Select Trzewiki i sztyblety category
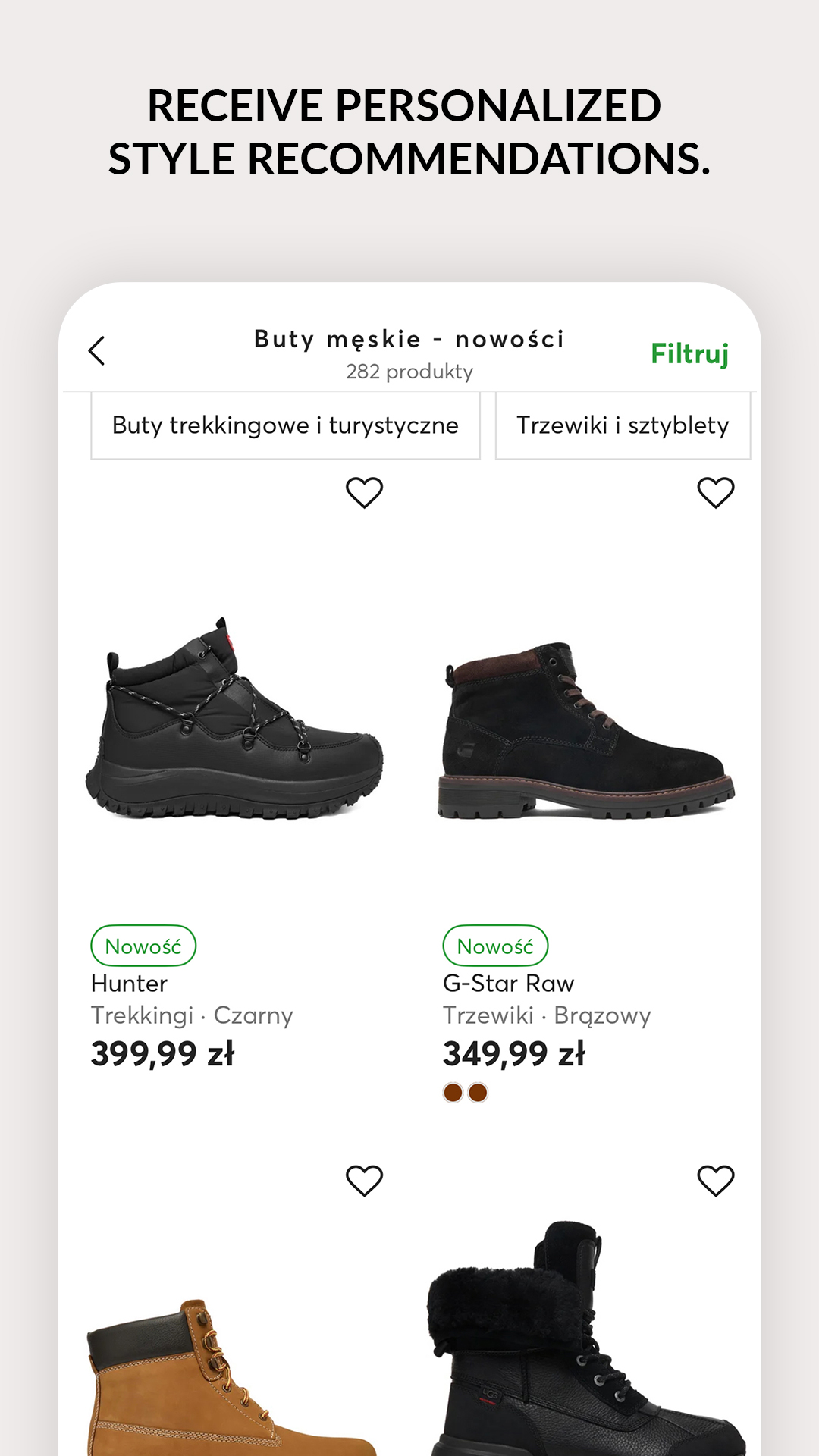The width and height of the screenshot is (819, 1456). coord(623,425)
